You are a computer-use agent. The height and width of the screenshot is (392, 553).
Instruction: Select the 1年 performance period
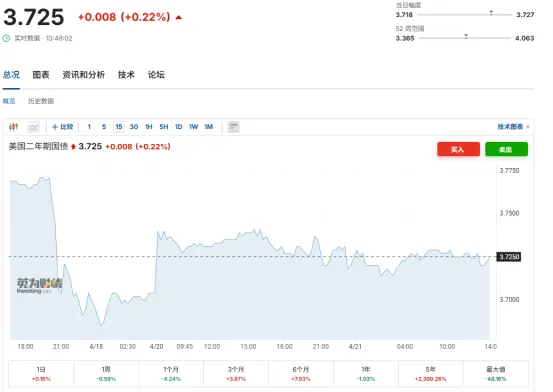click(366, 374)
